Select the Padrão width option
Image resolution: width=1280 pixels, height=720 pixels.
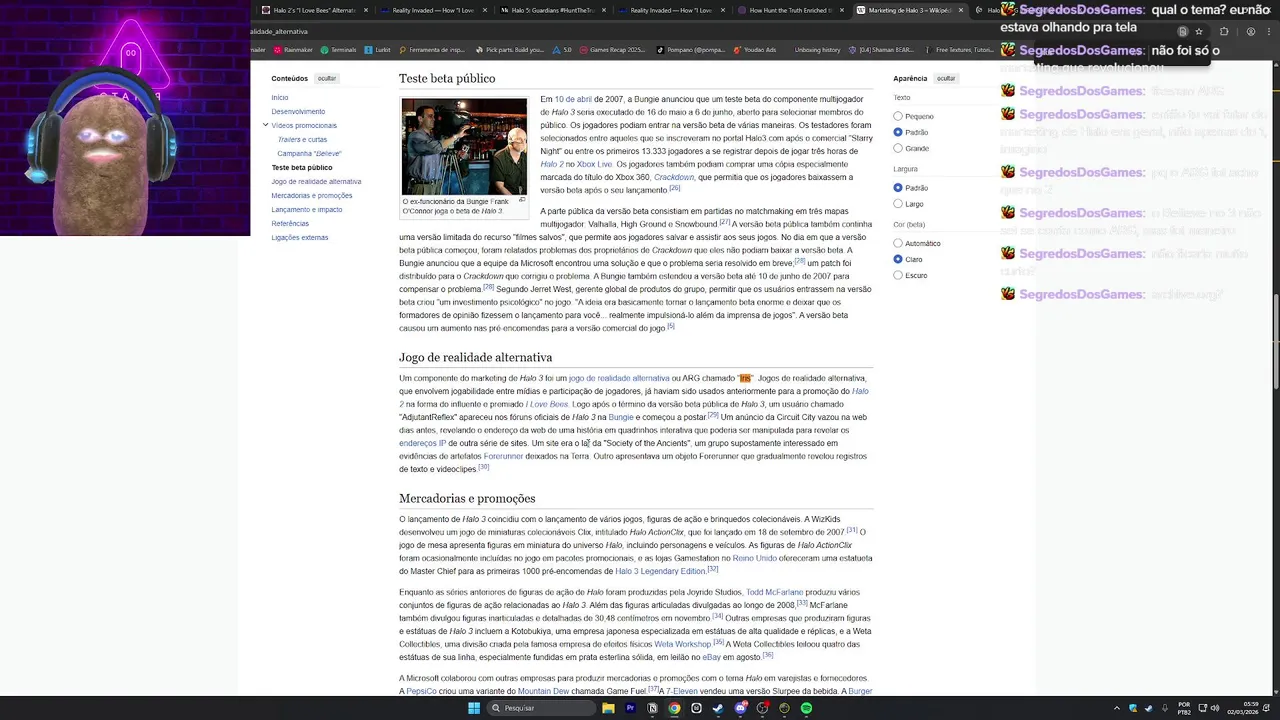click(x=898, y=188)
